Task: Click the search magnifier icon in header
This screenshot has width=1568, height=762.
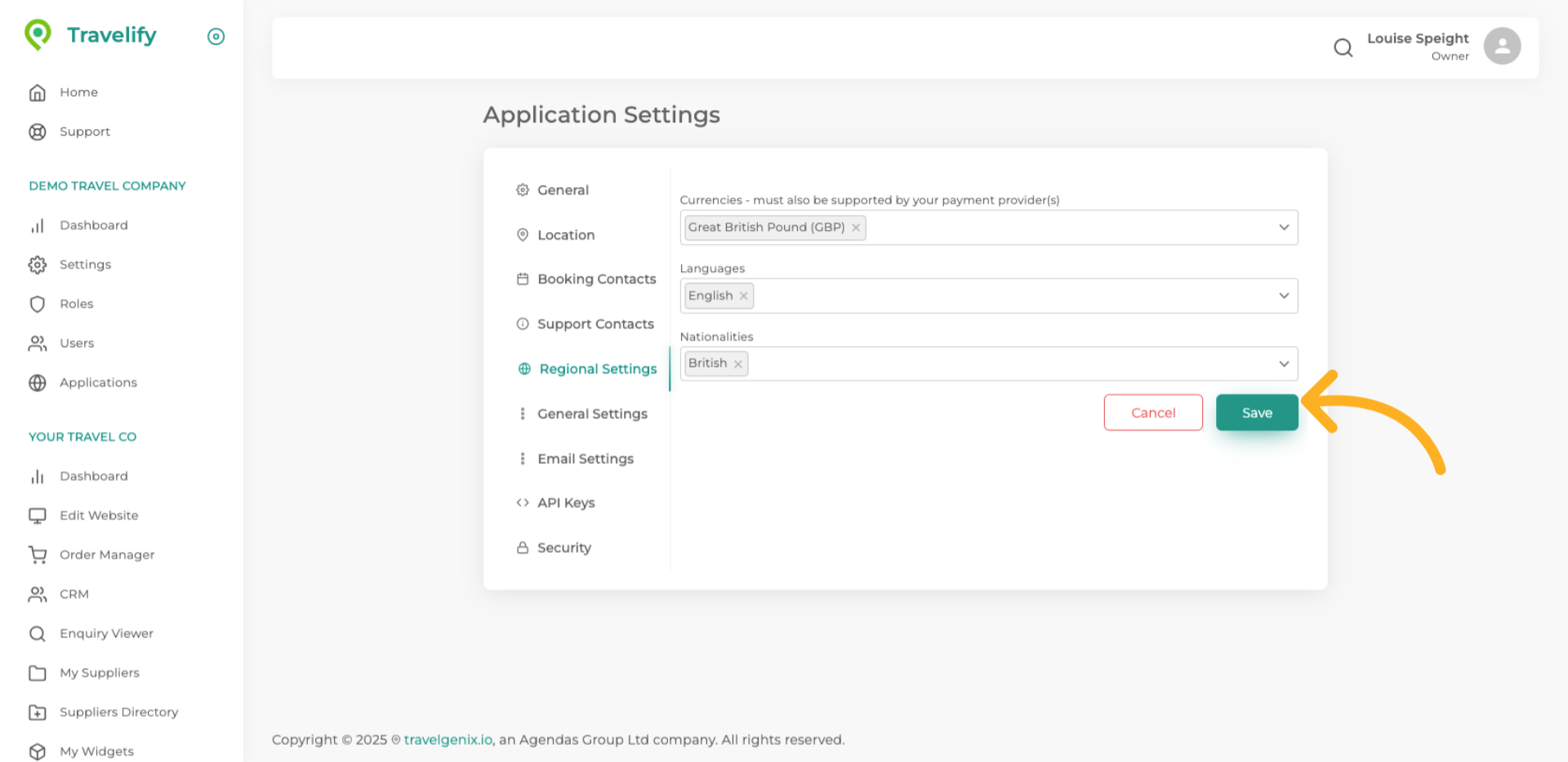Action: pyautogui.click(x=1343, y=47)
